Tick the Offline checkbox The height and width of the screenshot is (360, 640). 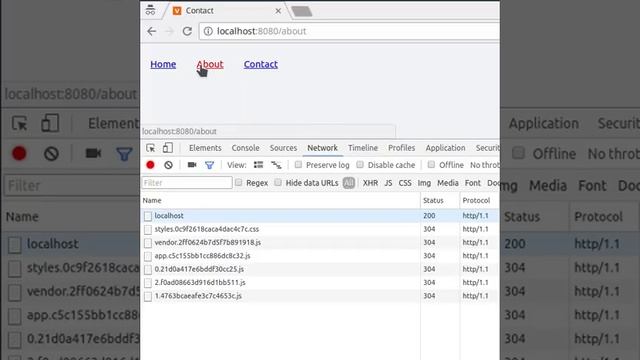click(x=431, y=164)
